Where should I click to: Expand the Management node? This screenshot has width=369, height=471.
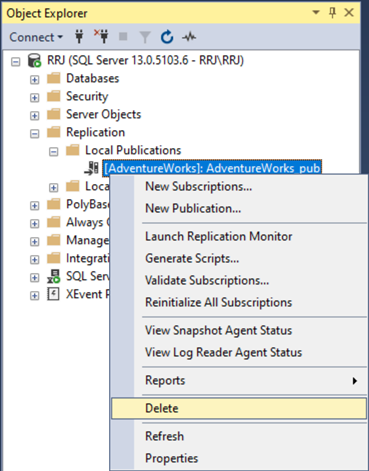pyautogui.click(x=35, y=242)
